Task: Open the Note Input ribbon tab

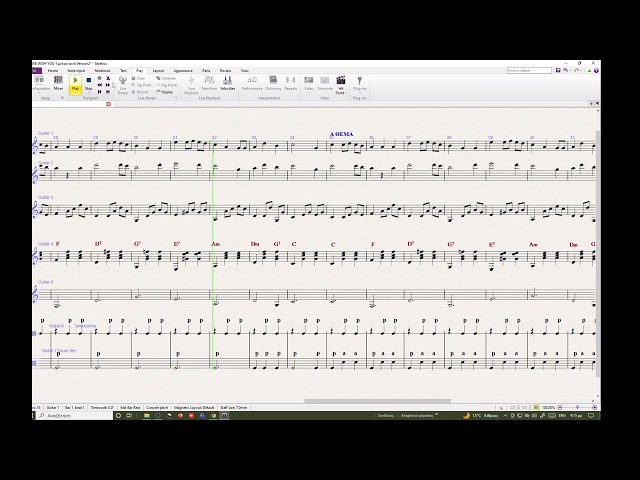Action: [x=76, y=71]
